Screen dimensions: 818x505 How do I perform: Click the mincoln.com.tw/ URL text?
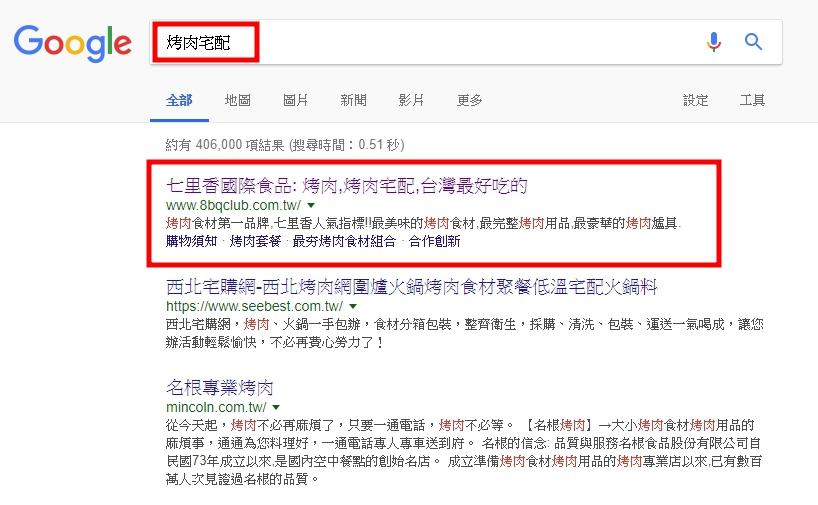[216, 407]
